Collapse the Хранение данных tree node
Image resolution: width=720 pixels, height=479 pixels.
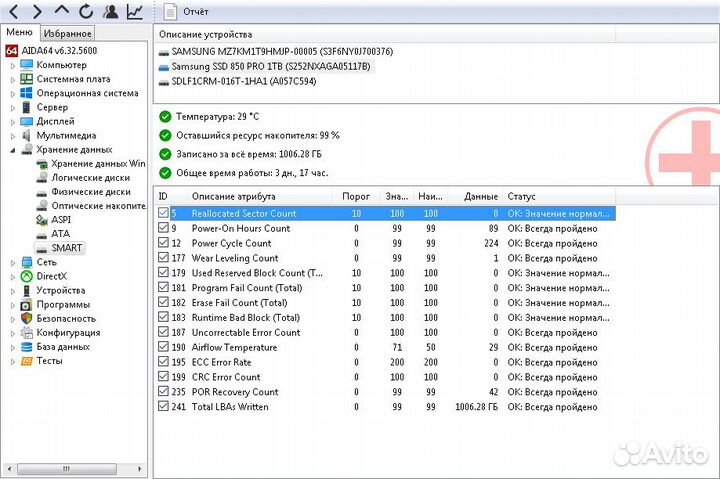click(12, 149)
